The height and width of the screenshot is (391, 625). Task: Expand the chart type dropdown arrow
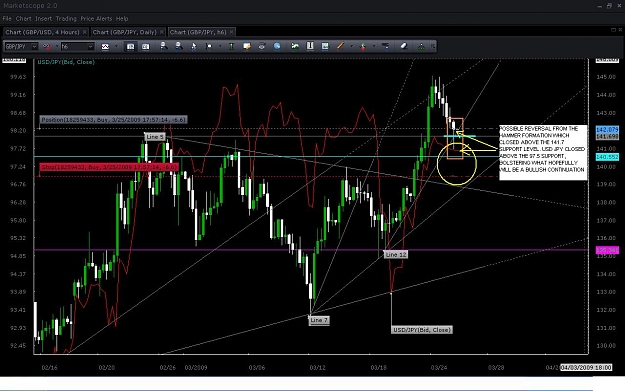116,47
